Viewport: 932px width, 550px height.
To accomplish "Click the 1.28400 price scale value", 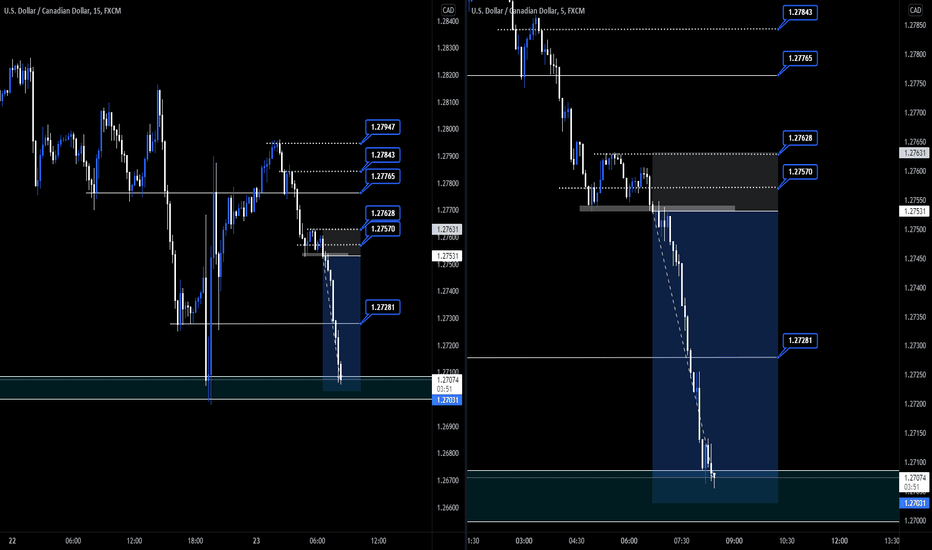I will tap(448, 21).
